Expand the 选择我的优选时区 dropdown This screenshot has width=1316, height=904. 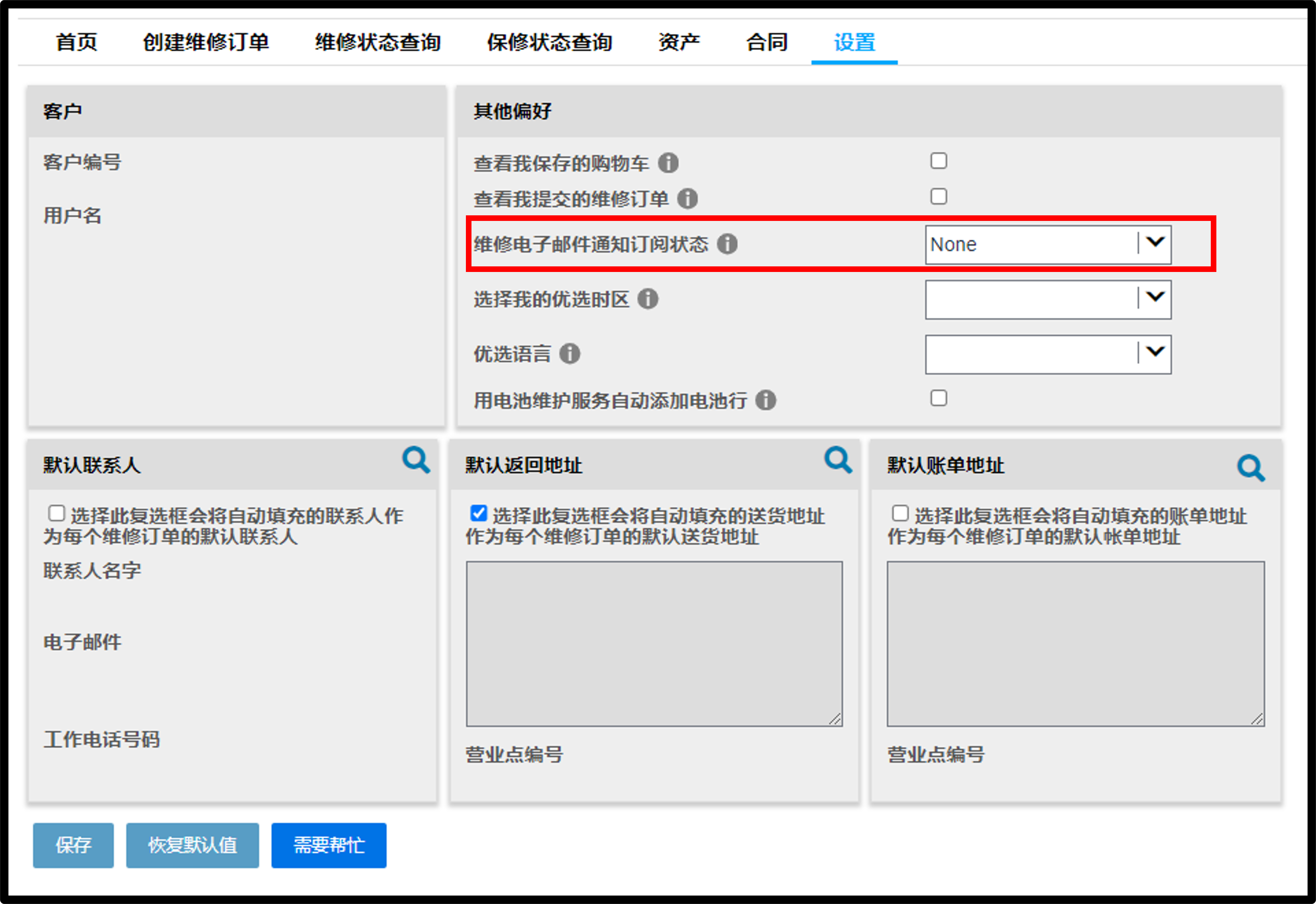[1048, 299]
